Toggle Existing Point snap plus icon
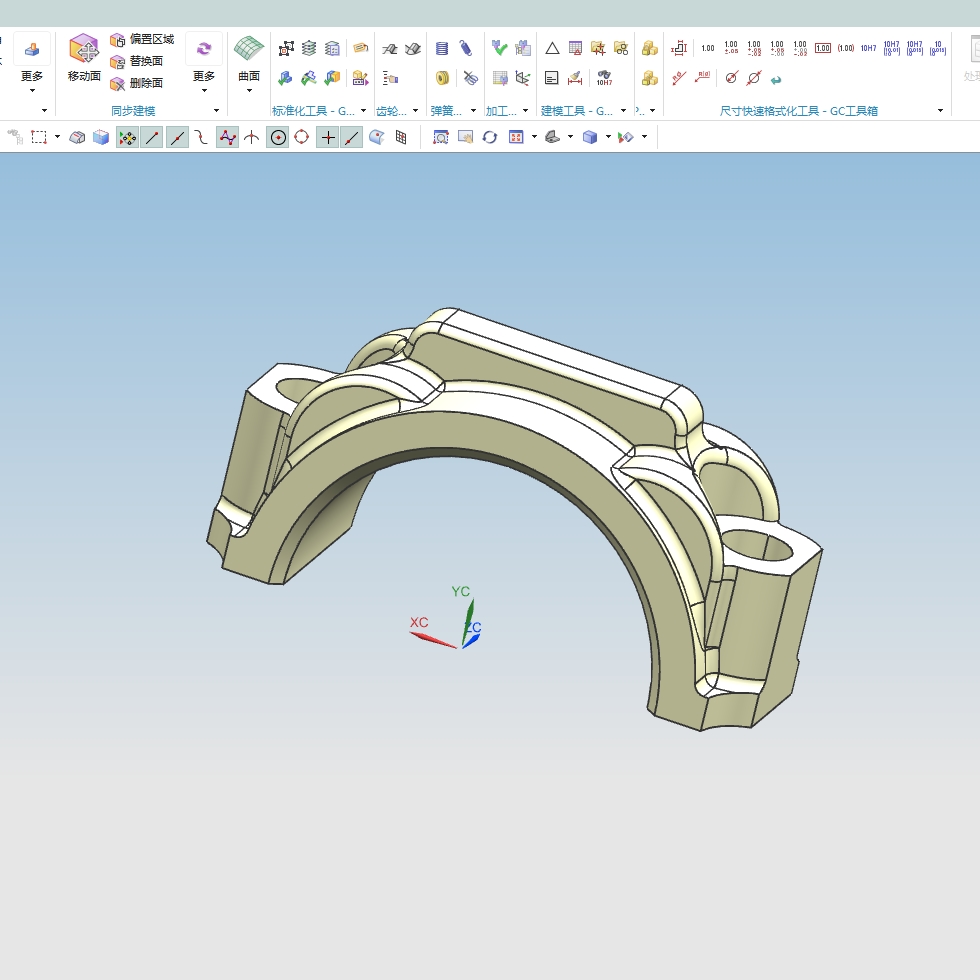 (x=328, y=138)
